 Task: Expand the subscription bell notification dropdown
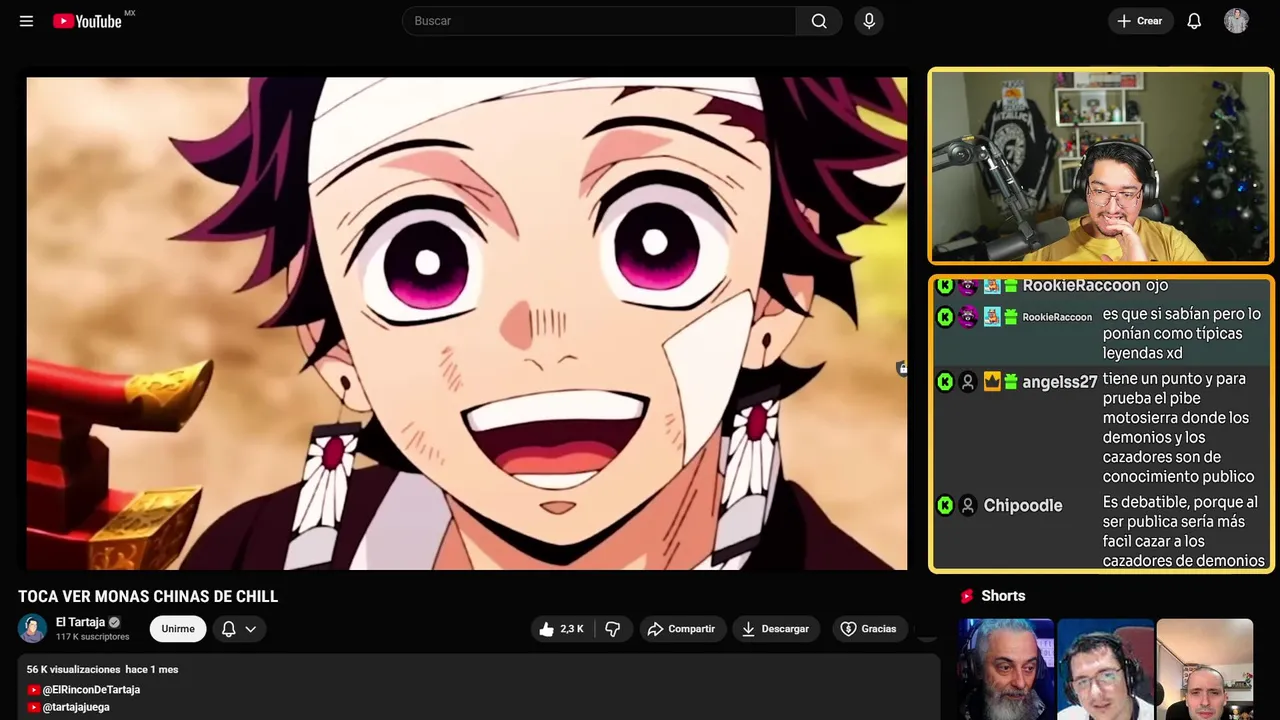point(239,629)
